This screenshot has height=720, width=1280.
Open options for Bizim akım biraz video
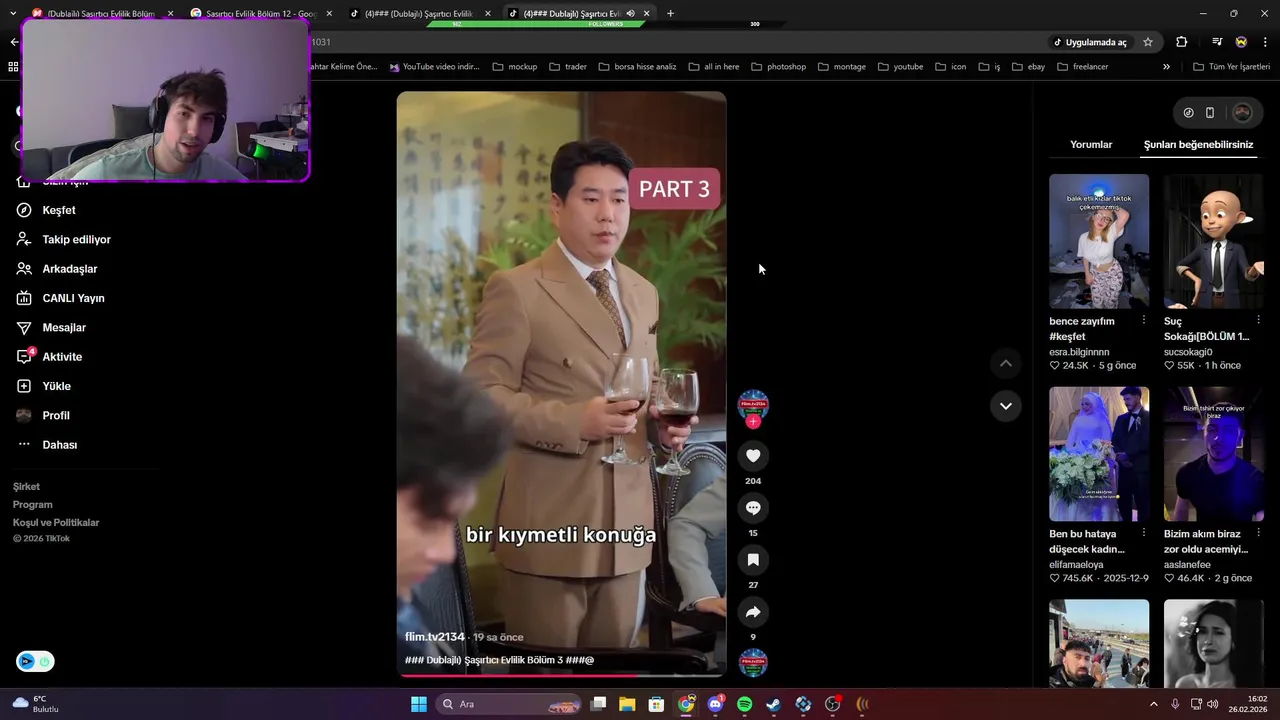coord(1258,533)
